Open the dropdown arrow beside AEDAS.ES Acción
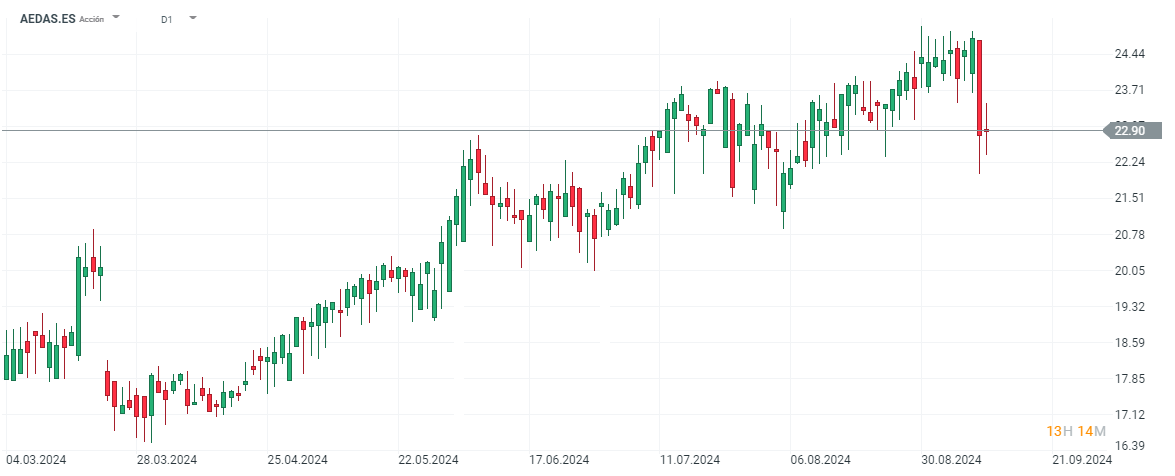 click(117, 17)
